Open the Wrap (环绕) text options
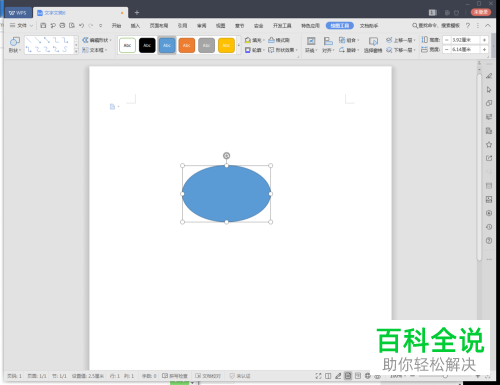The width and height of the screenshot is (500, 385). click(x=311, y=45)
